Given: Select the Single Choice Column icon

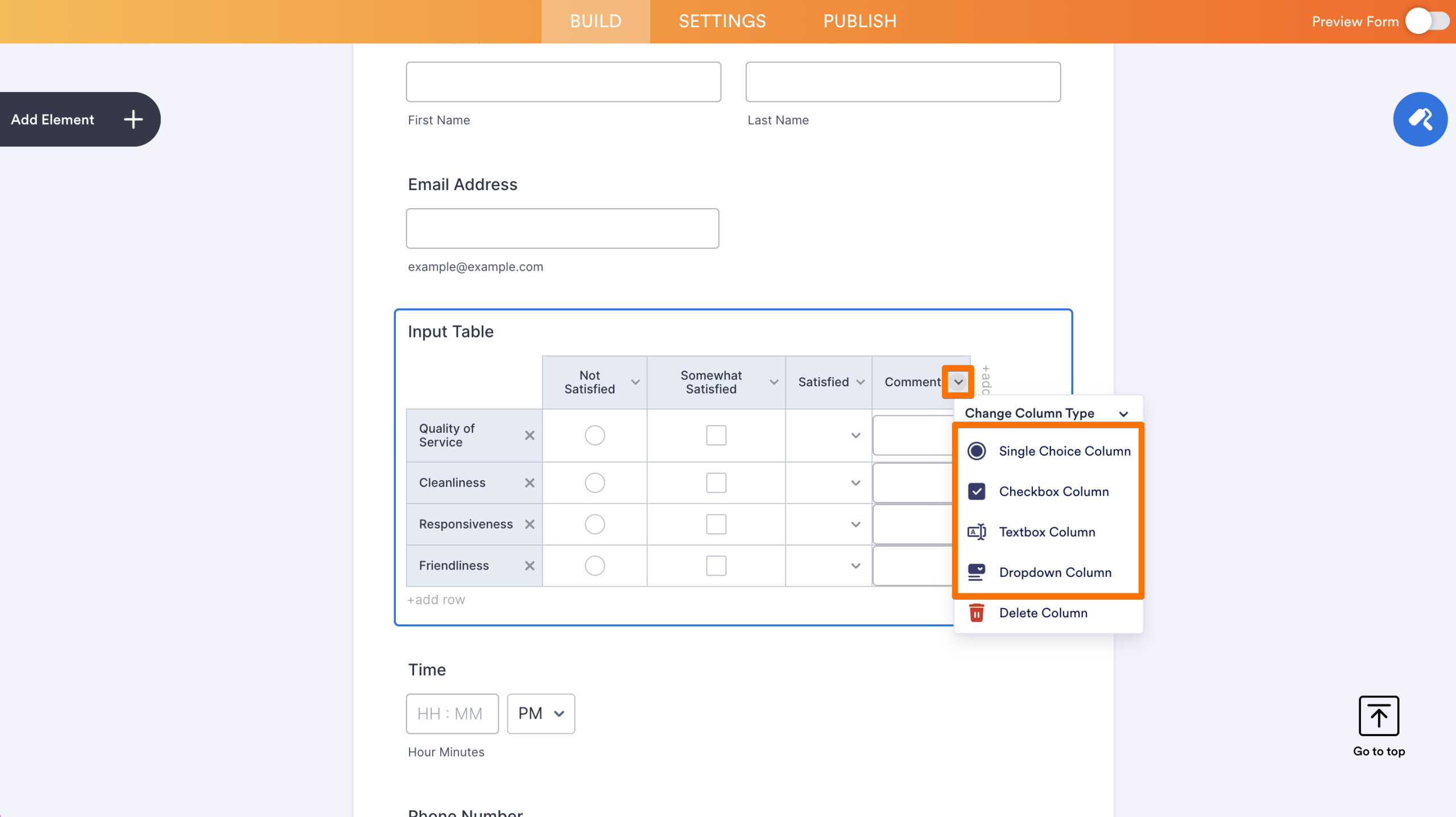Looking at the screenshot, I should (x=977, y=451).
